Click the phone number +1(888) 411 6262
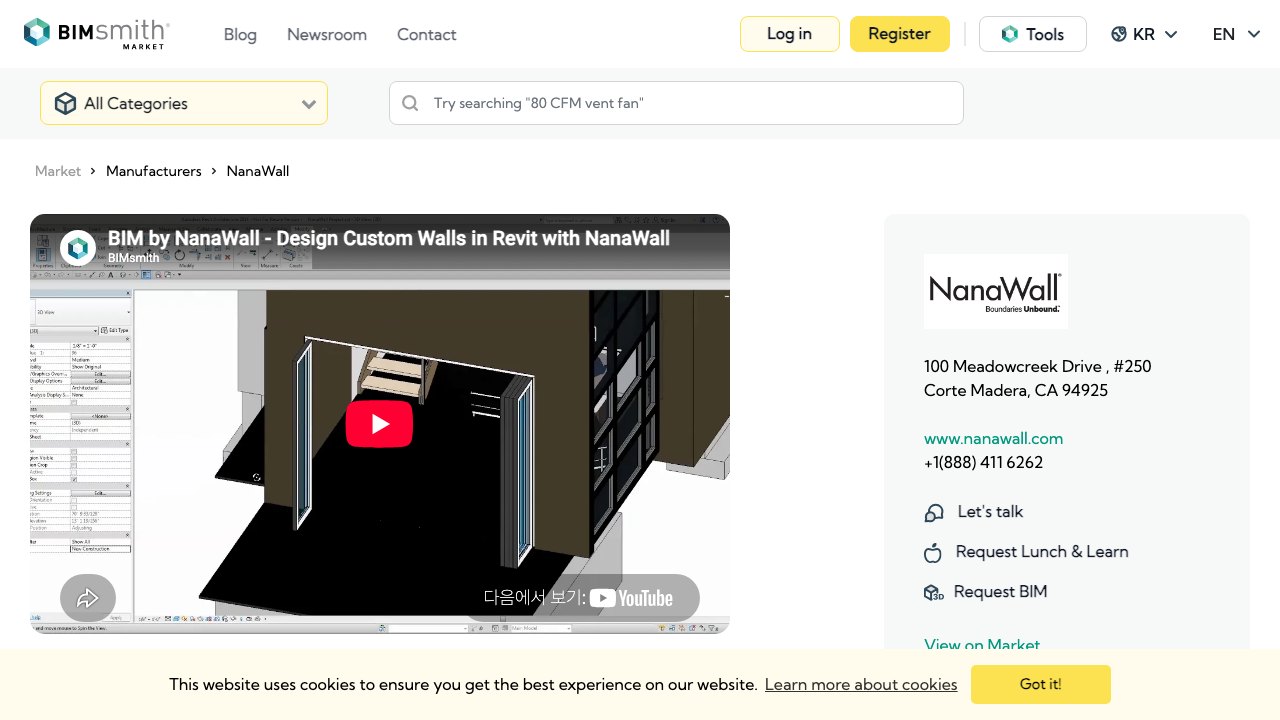The width and height of the screenshot is (1280, 720). tap(983, 462)
